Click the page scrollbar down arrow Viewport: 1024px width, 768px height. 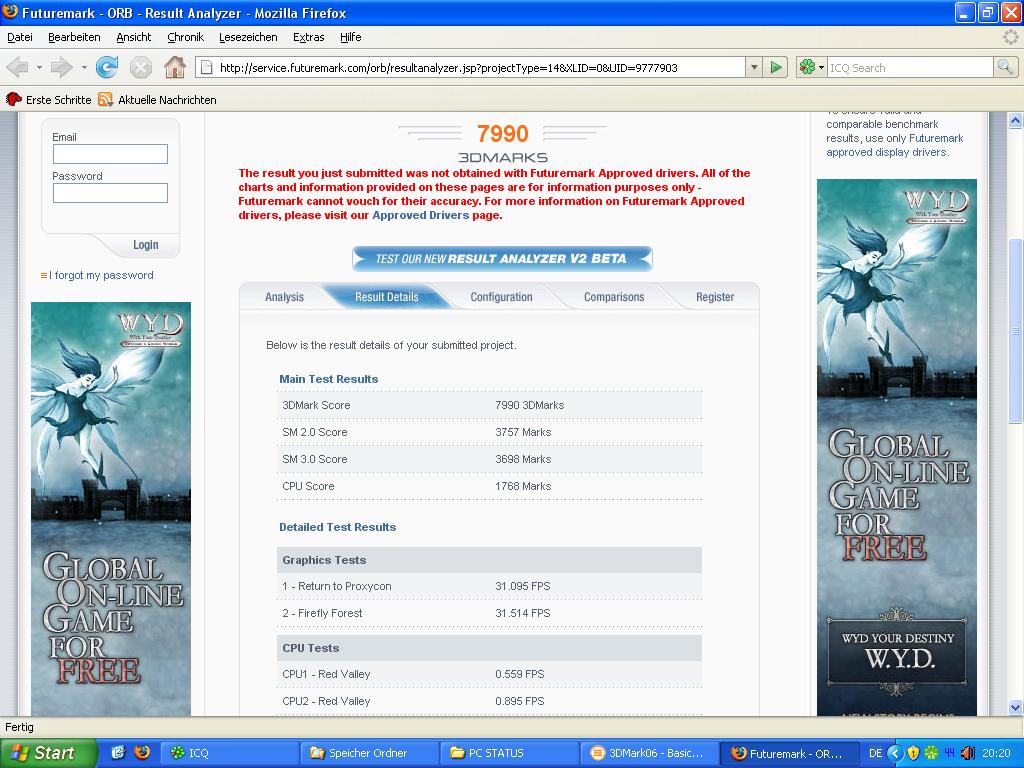click(1015, 707)
